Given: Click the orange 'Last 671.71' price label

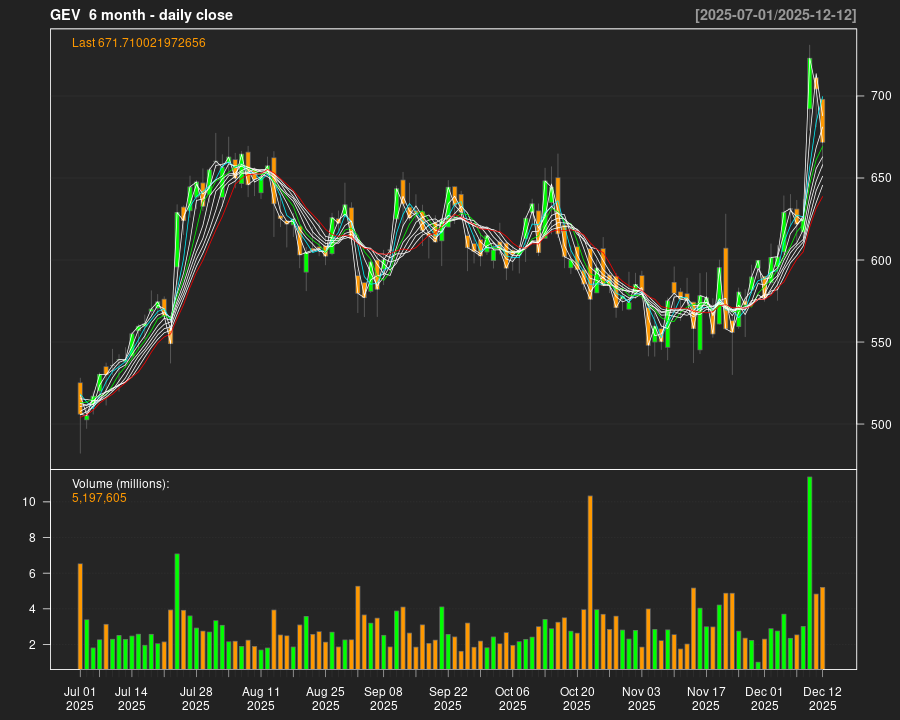Looking at the screenshot, I should coord(138,43).
